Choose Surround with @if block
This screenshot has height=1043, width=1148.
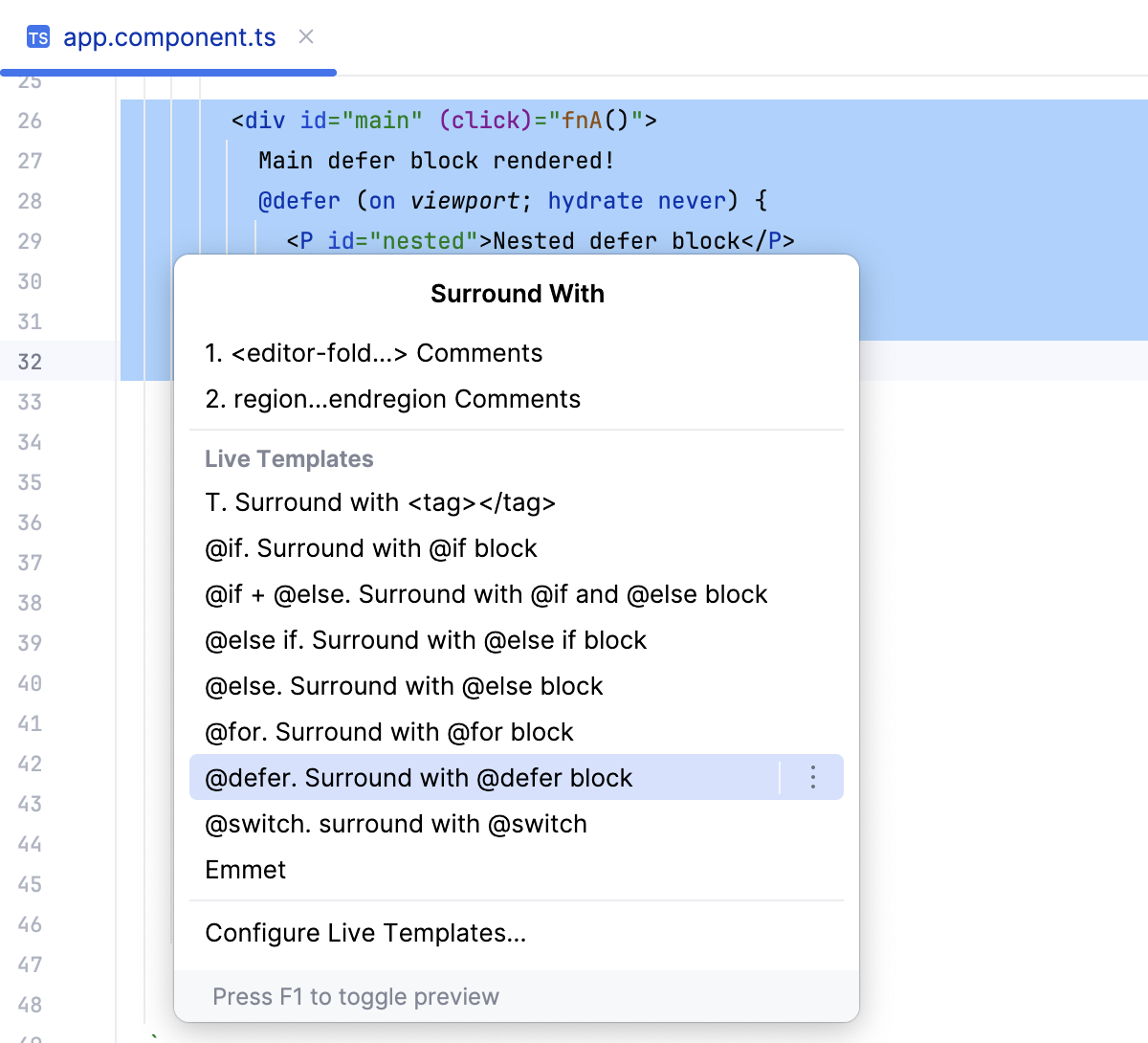370,547
